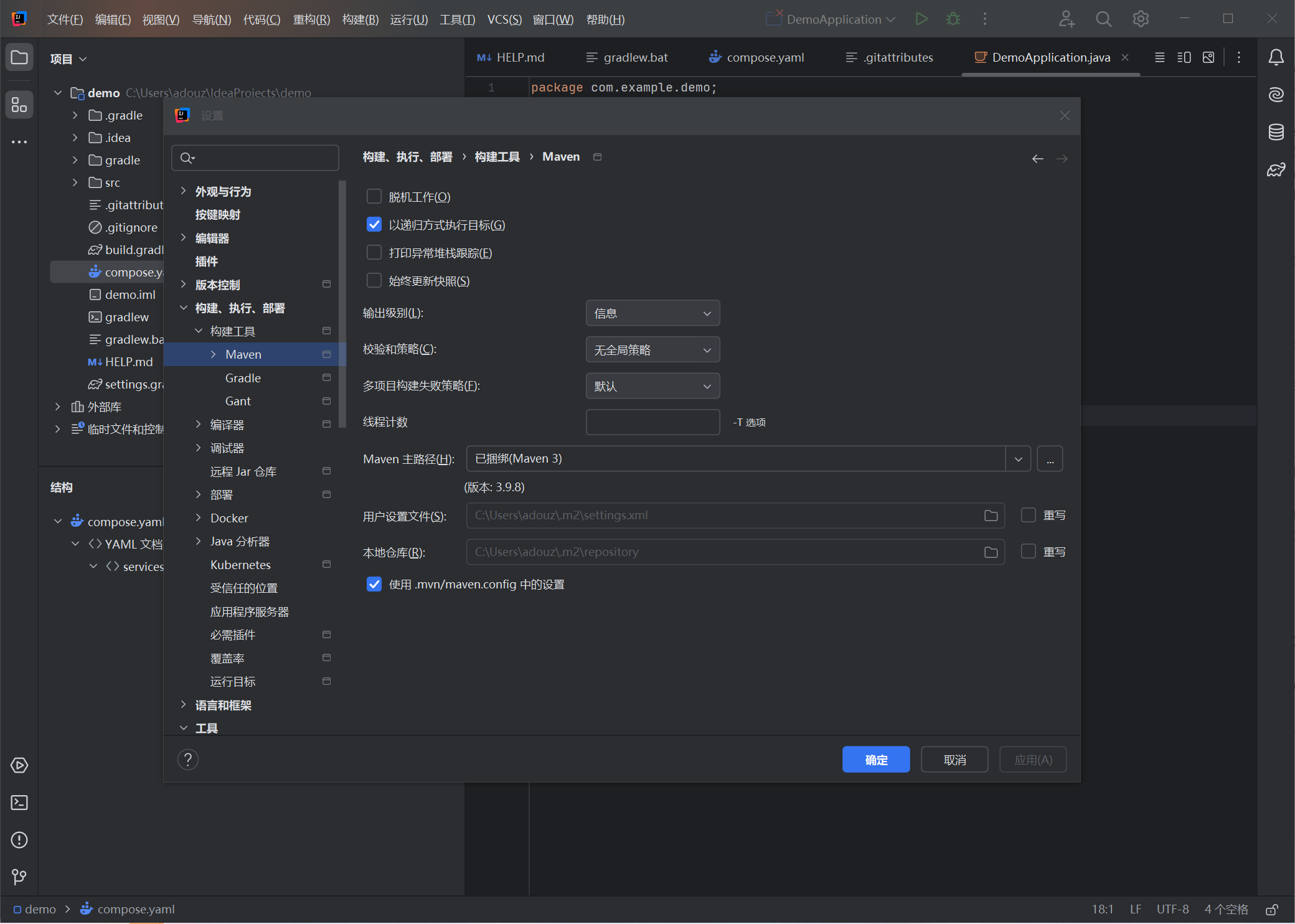Open the Database tool window icon
The image size is (1295, 924).
[x=1276, y=132]
